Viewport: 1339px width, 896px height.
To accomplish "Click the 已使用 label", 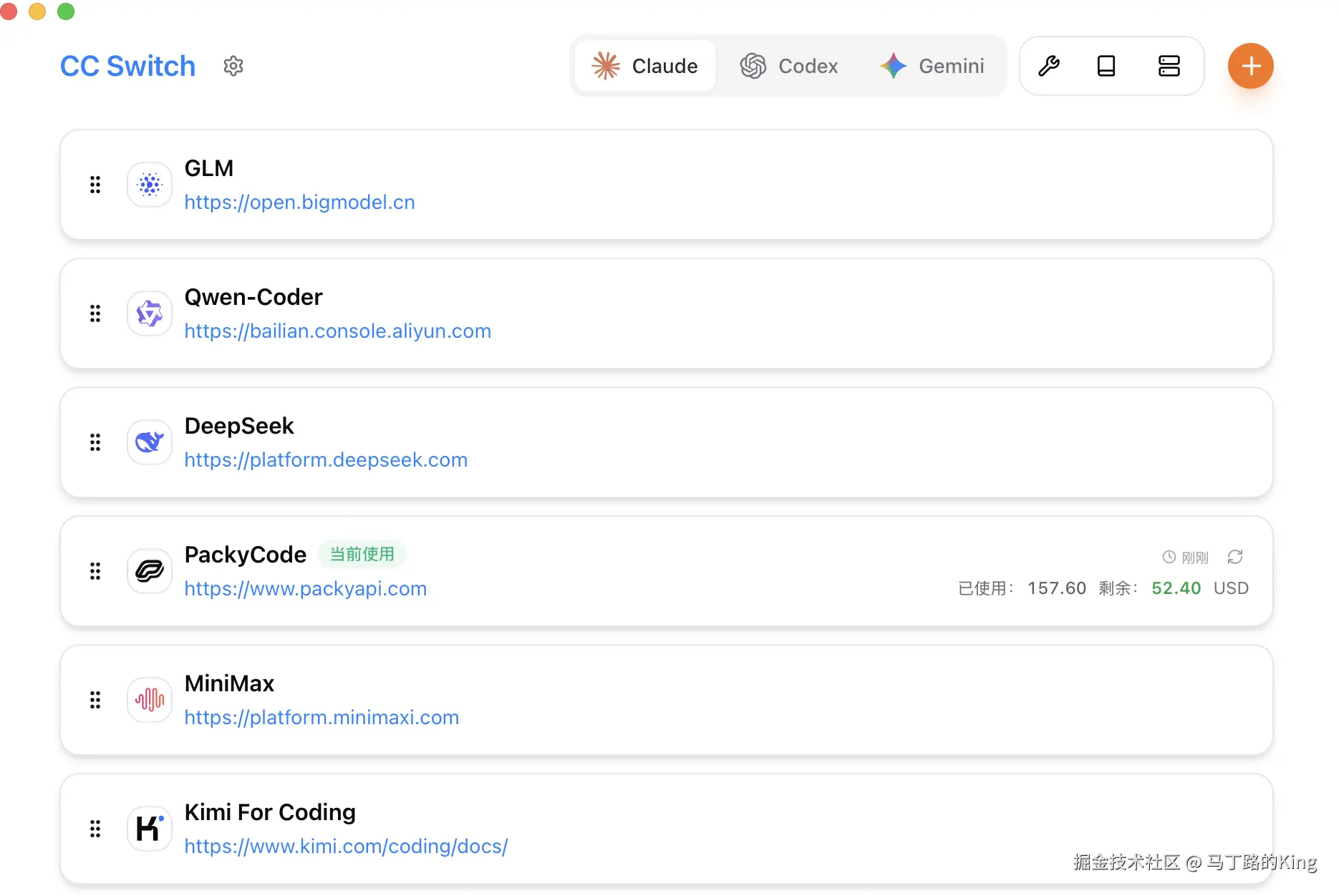I will (x=986, y=588).
